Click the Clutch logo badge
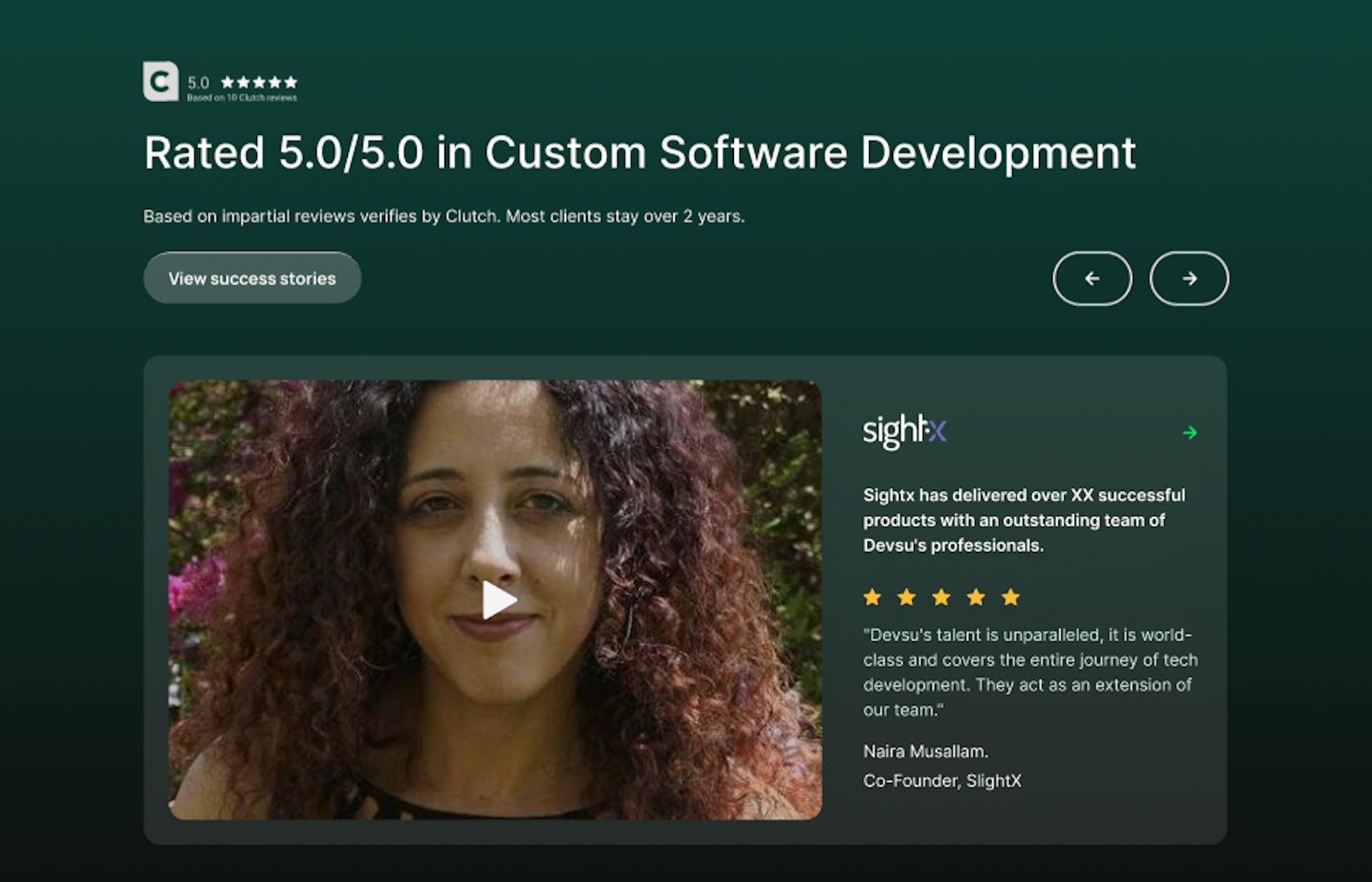 [x=161, y=81]
